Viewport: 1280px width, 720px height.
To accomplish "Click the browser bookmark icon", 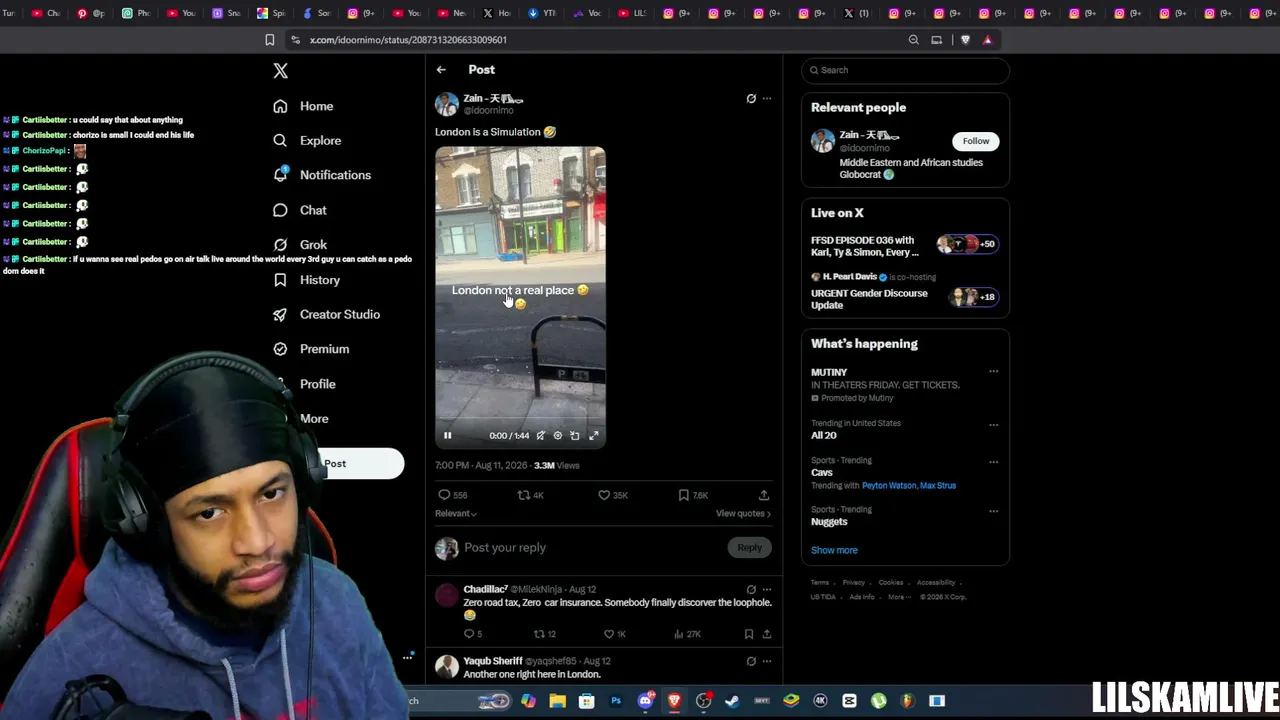I will click(x=269, y=40).
